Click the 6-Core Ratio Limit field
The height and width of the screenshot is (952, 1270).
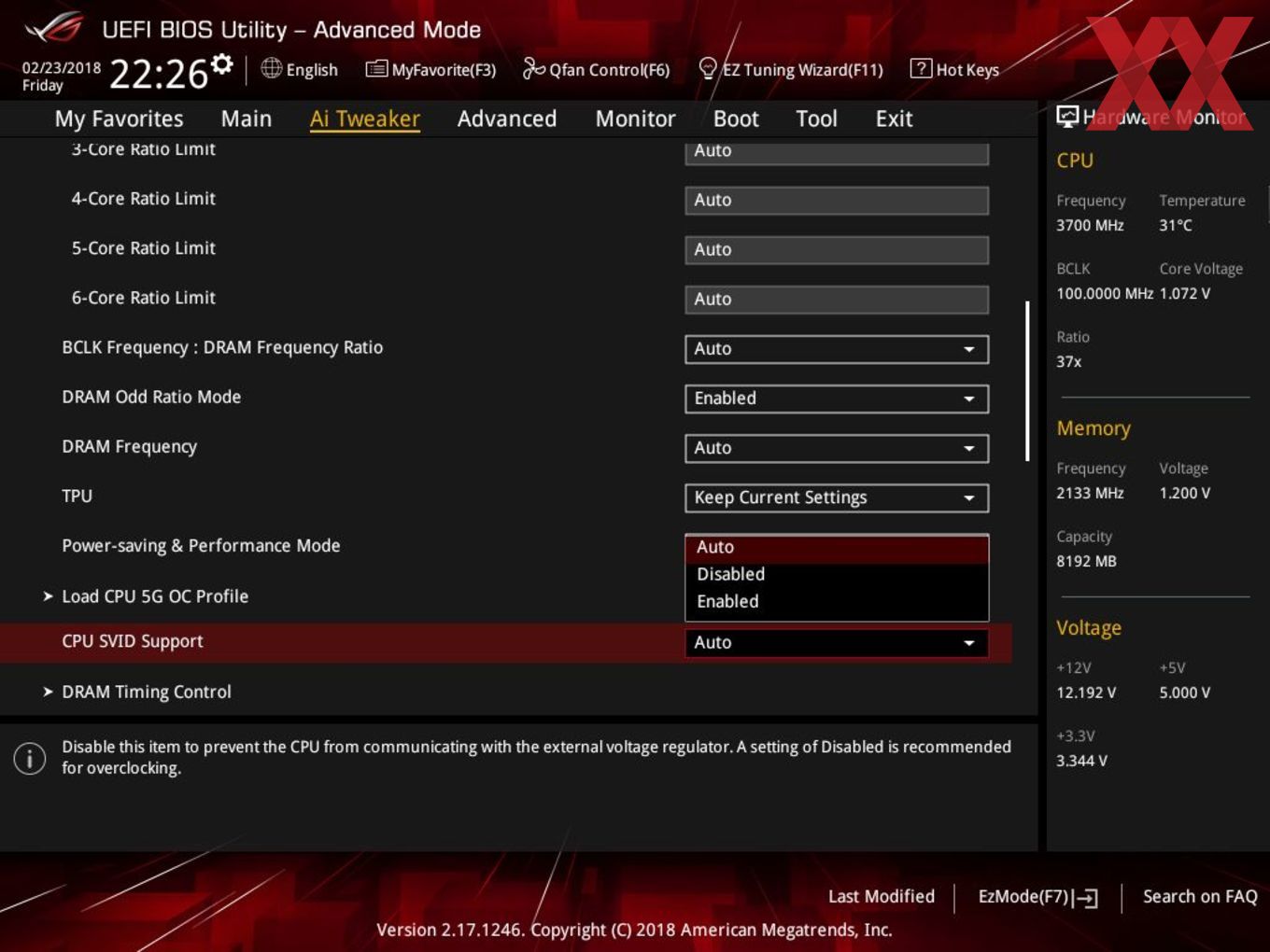837,299
